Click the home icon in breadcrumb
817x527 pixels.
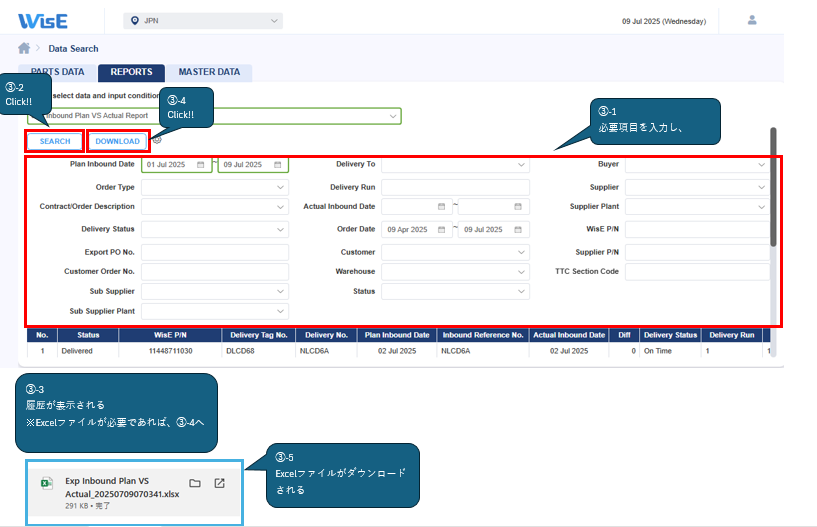[x=24, y=48]
